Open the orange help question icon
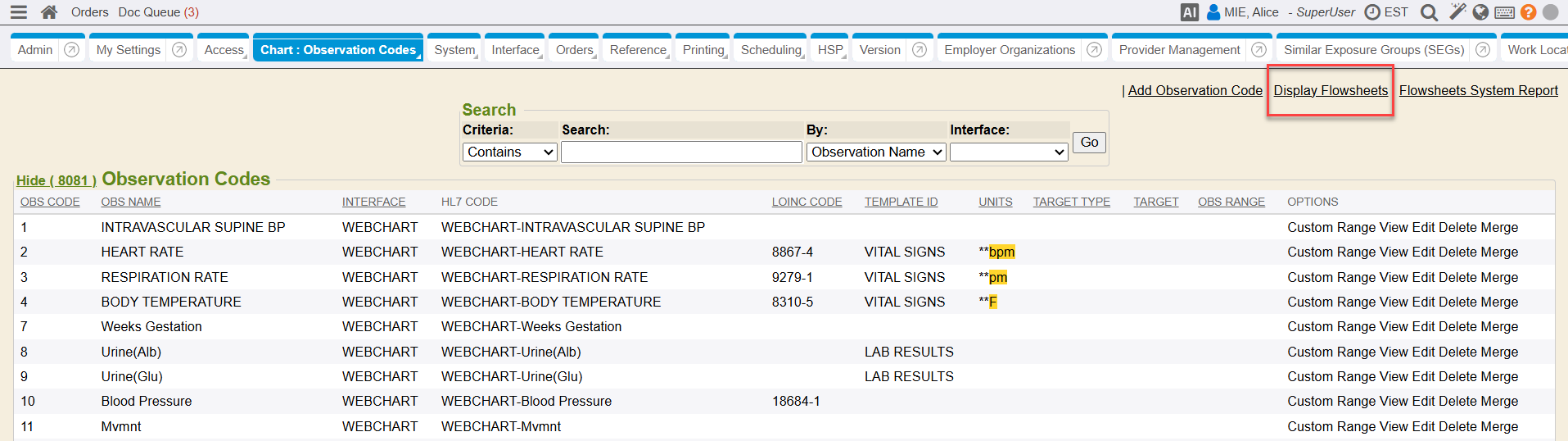This screenshot has width=1568, height=441. tap(1528, 12)
